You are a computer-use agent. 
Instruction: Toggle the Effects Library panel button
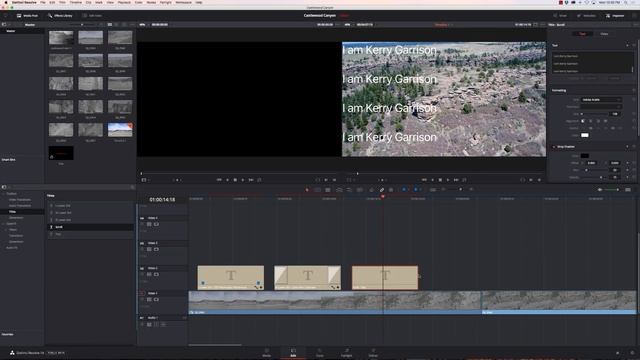point(60,16)
